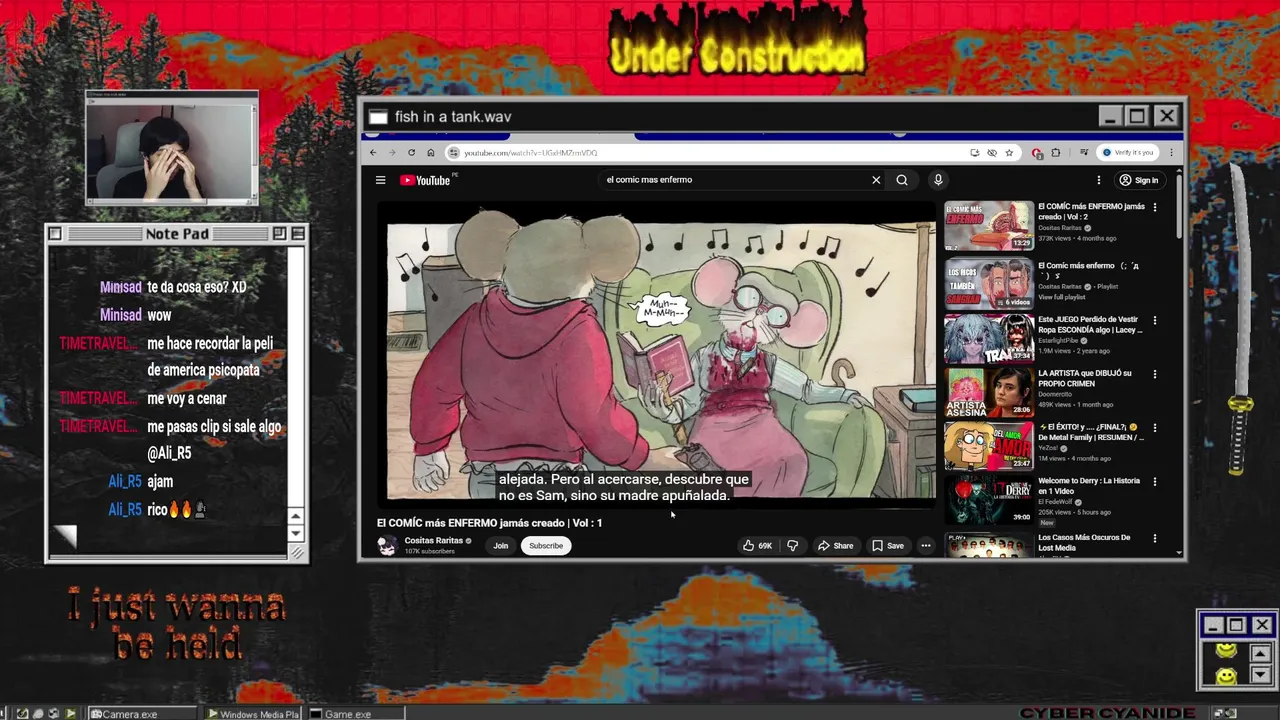The width and height of the screenshot is (1280, 720).
Task: Open the 'LOS RICOS TAMBIÉN SANGRAN' playlist thumbnail
Action: (989, 284)
